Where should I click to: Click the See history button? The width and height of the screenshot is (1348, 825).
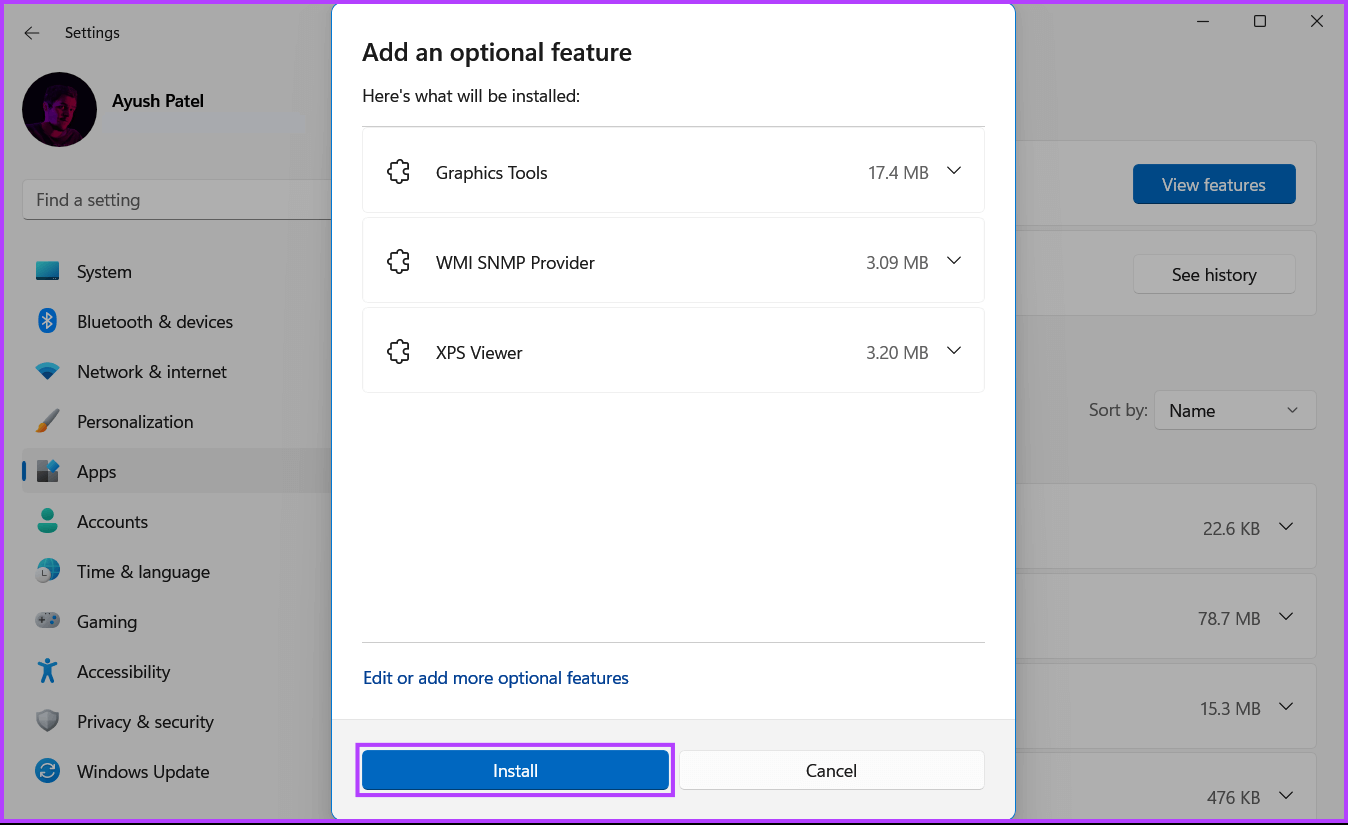[1214, 274]
